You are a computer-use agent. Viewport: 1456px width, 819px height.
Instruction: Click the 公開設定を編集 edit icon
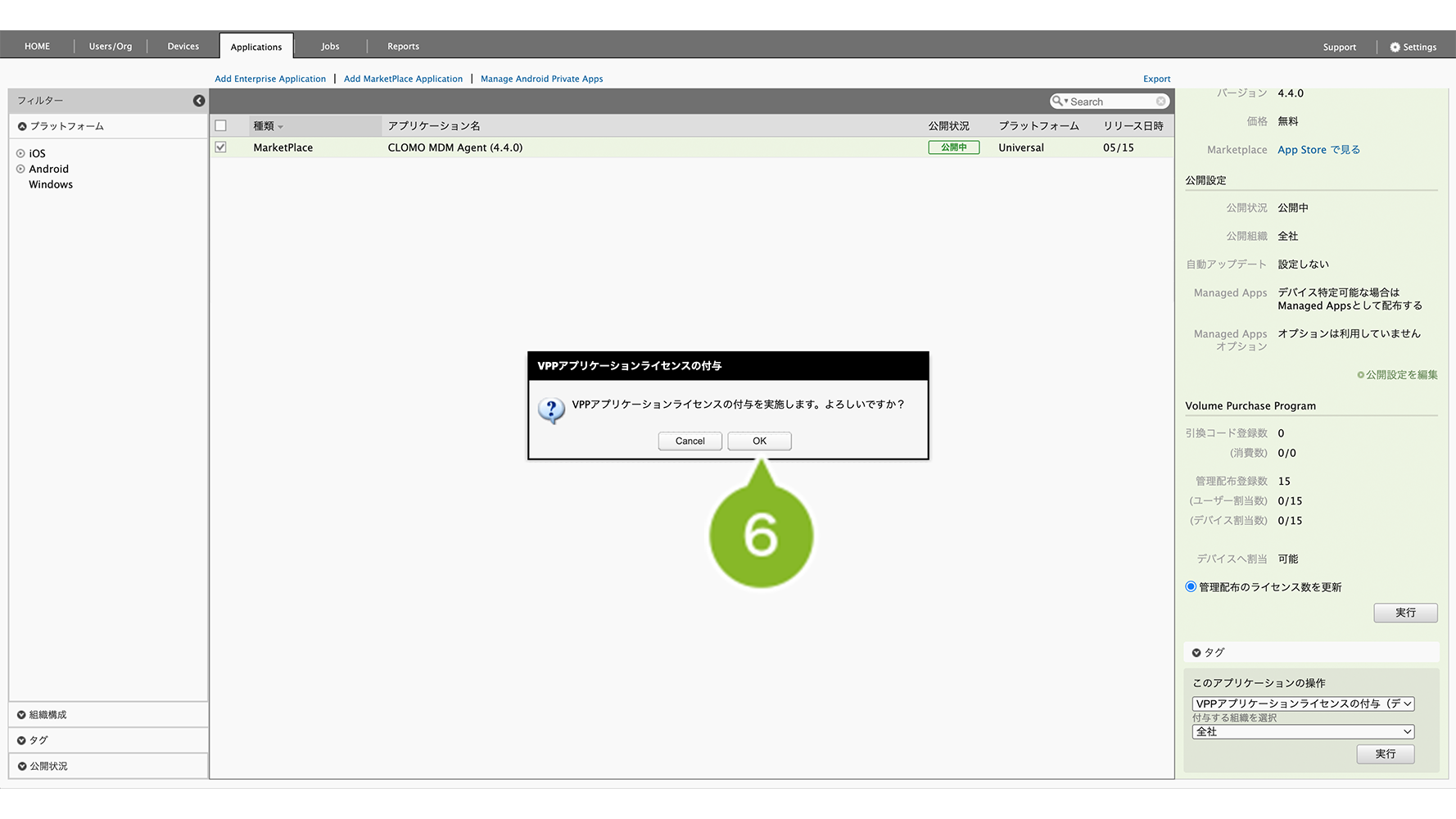point(1360,375)
